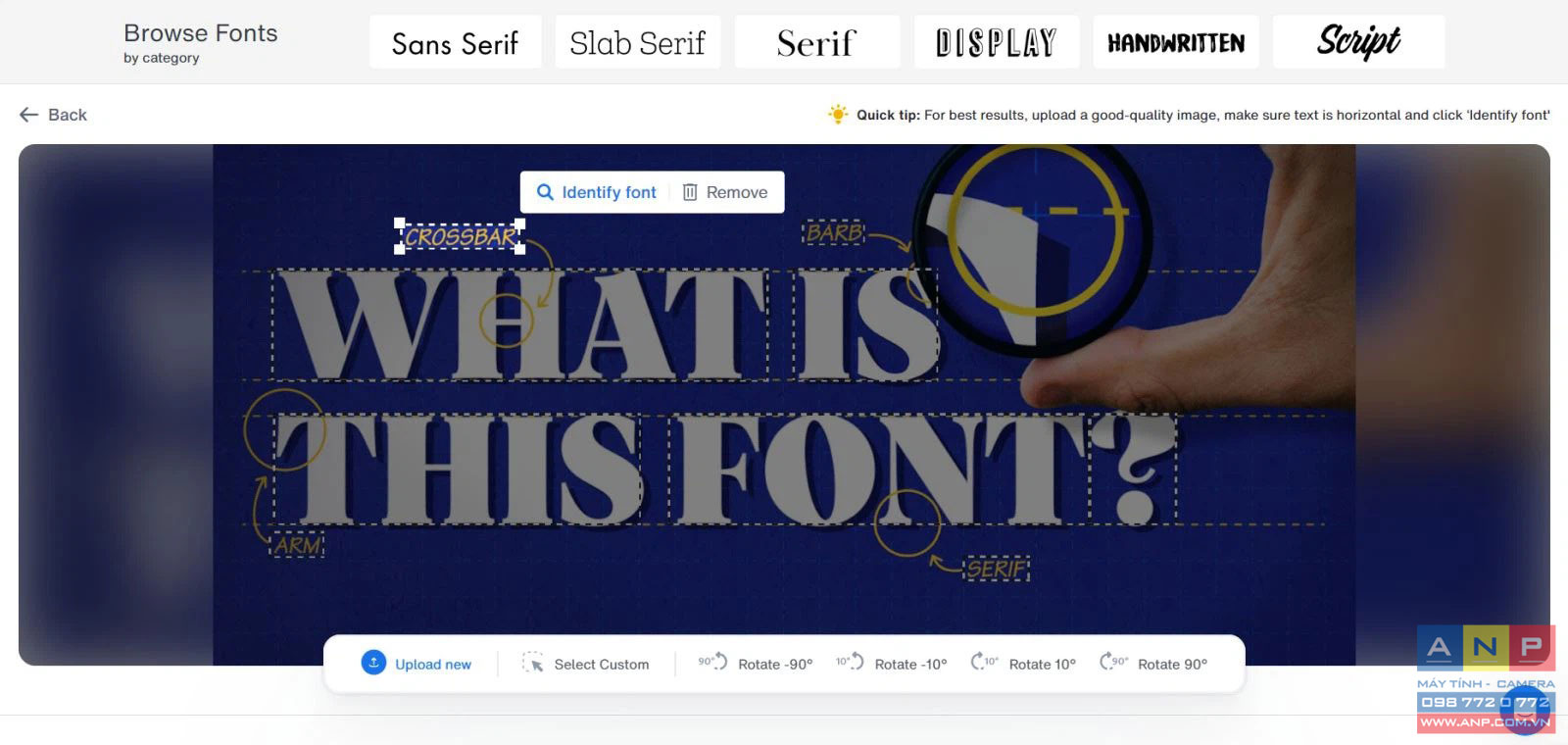1568x745 pixels.
Task: Click the Identify font magnifier icon
Action: click(545, 192)
